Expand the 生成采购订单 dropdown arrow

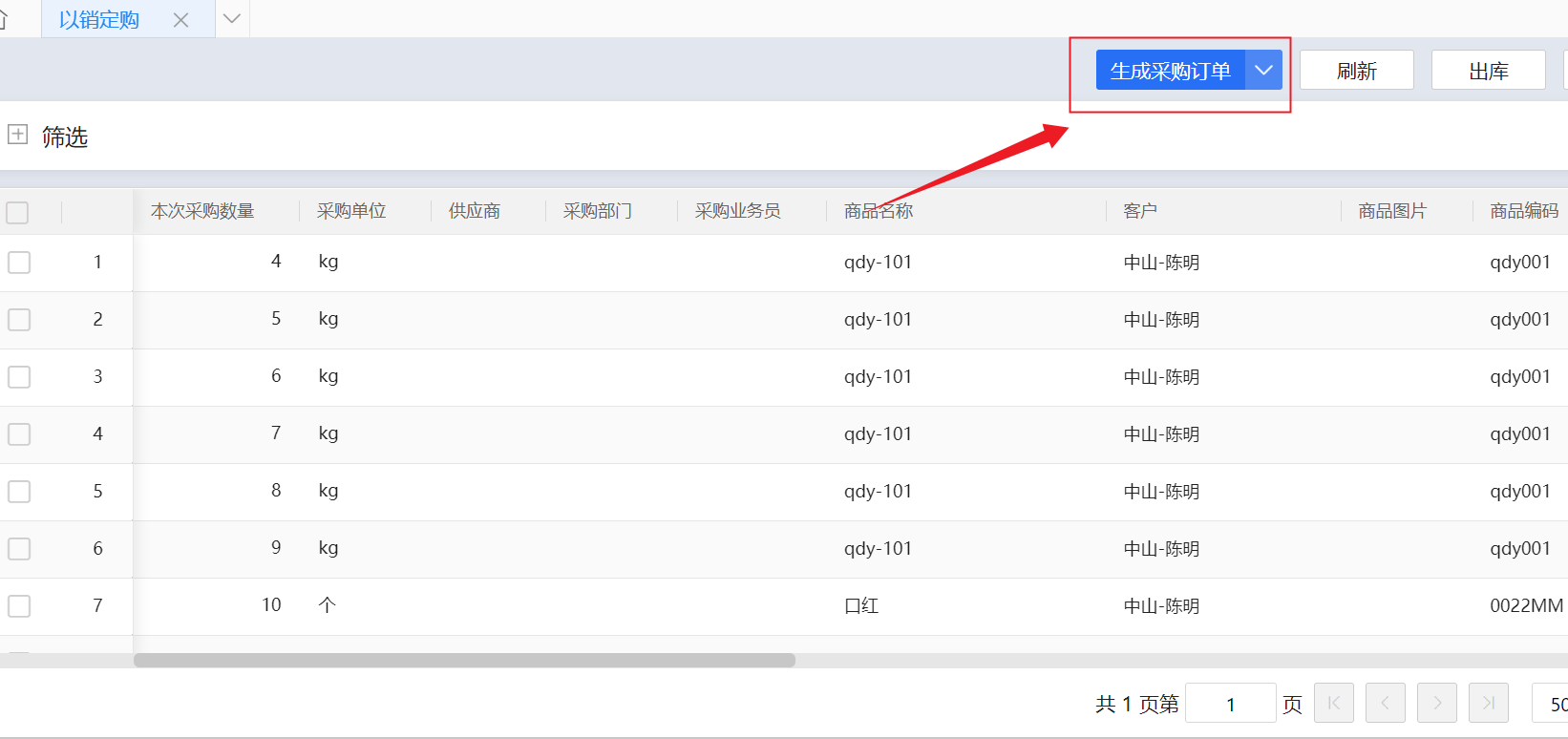(x=1263, y=71)
